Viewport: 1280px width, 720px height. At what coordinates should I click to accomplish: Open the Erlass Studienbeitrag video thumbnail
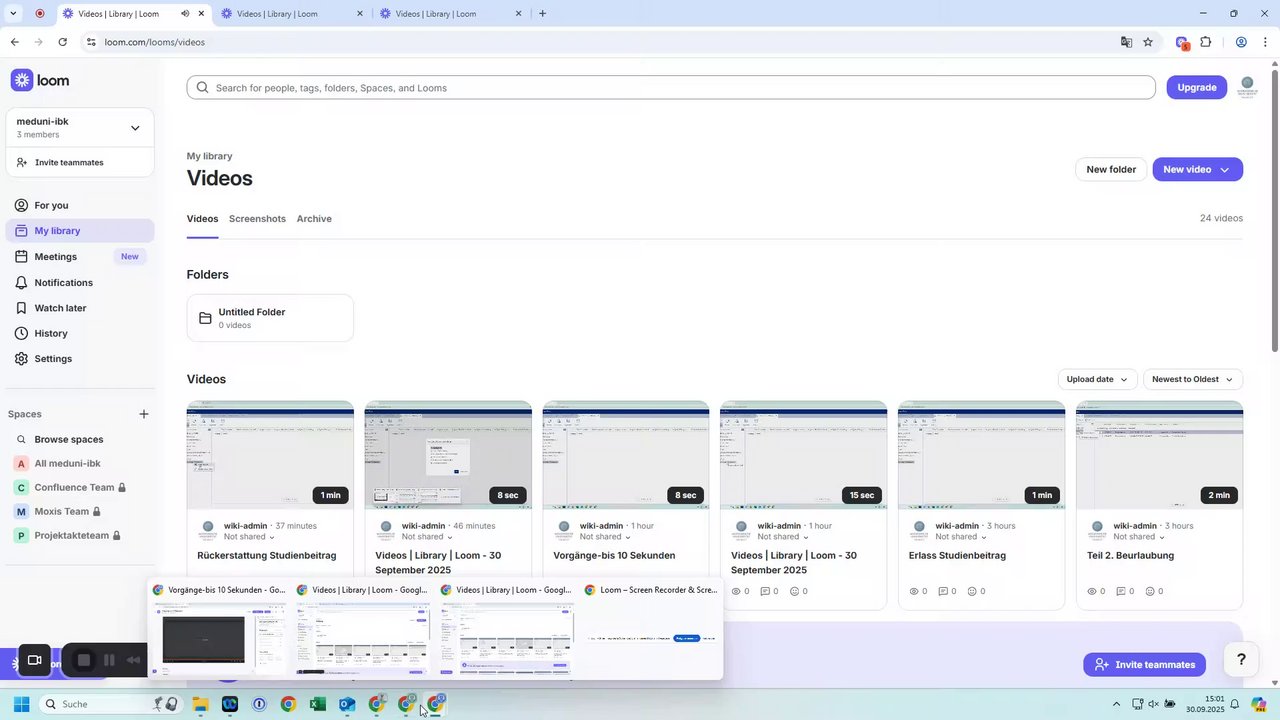[982, 455]
